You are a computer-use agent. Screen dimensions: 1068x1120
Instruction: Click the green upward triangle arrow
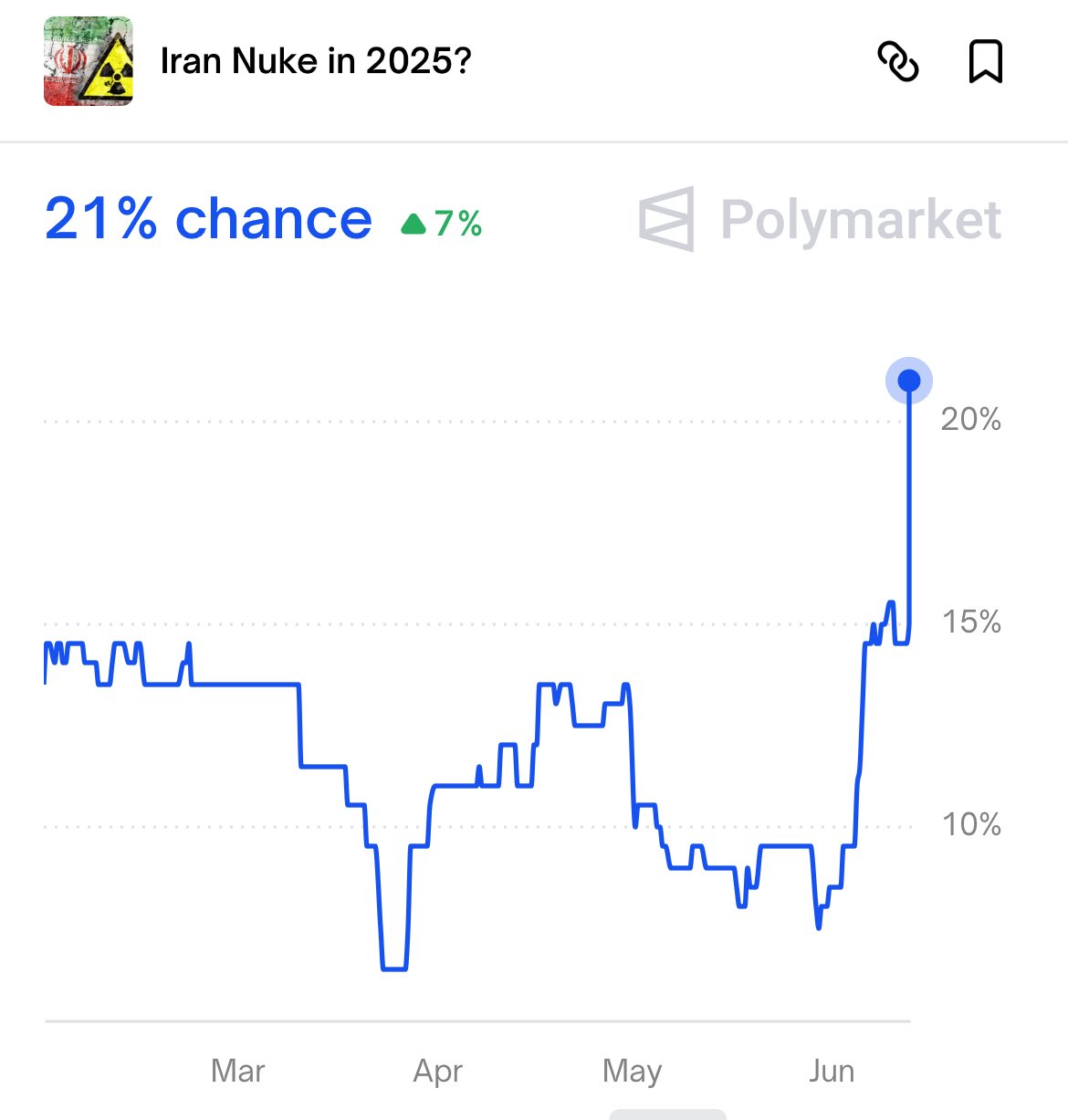[414, 224]
